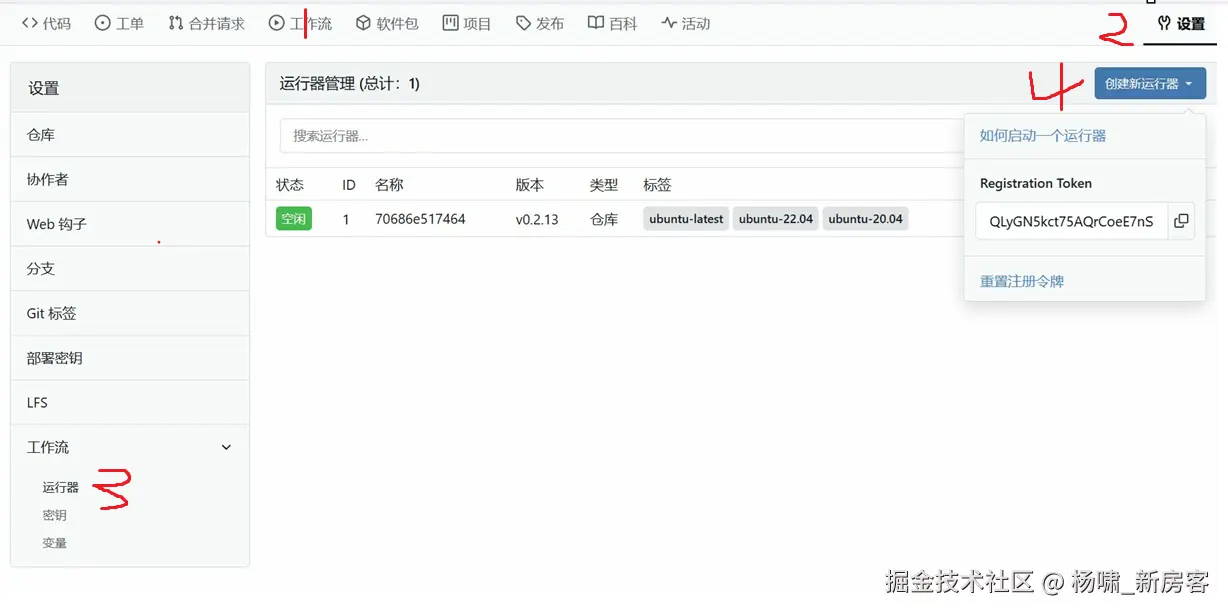Click the ID column header

click(349, 185)
